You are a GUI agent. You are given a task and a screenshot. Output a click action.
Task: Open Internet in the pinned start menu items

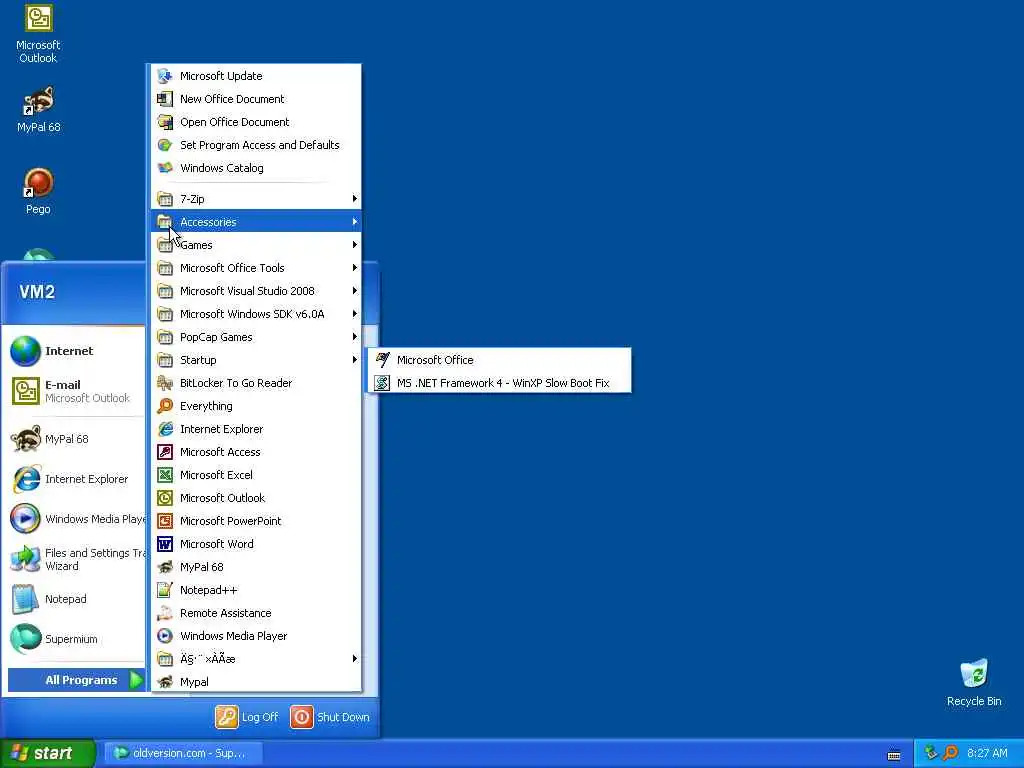click(76, 351)
